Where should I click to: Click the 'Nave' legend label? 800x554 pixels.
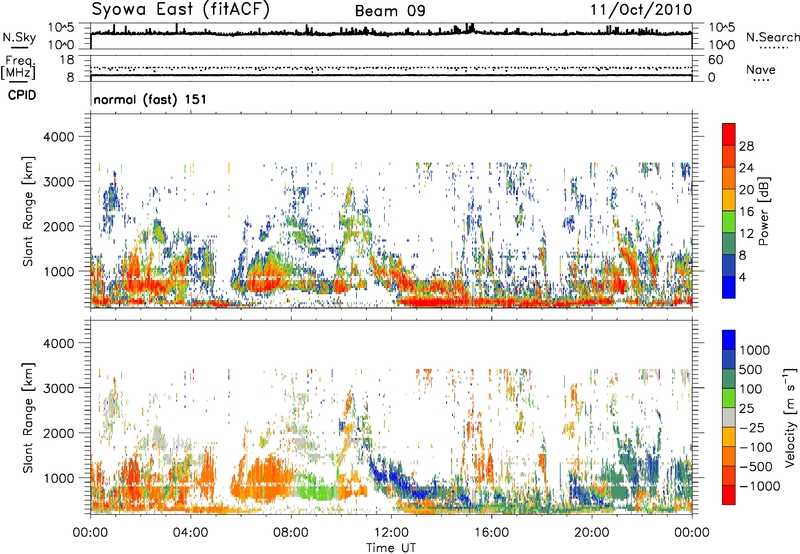pos(760,69)
